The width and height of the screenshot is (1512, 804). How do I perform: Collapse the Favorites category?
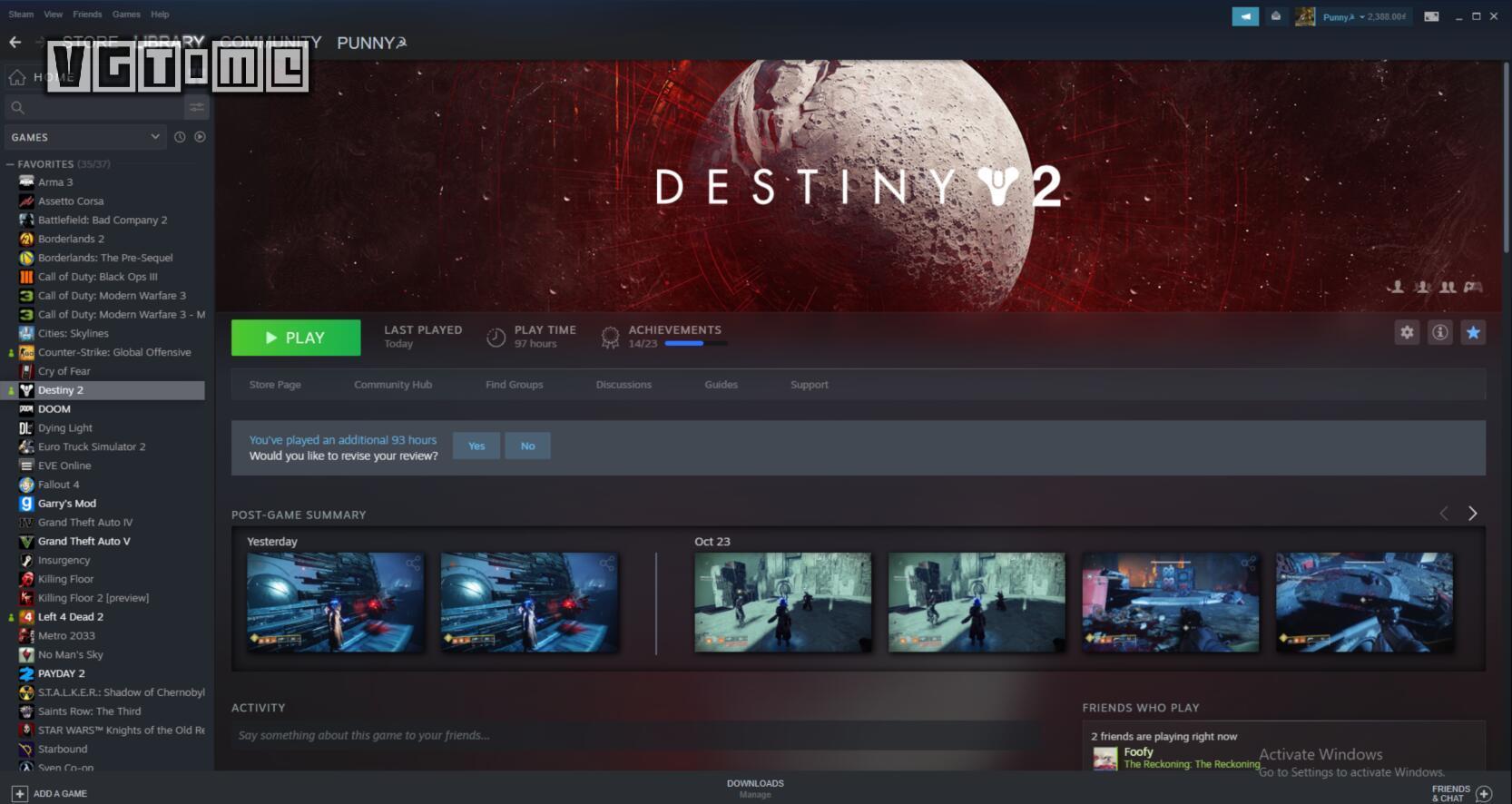tap(10, 164)
